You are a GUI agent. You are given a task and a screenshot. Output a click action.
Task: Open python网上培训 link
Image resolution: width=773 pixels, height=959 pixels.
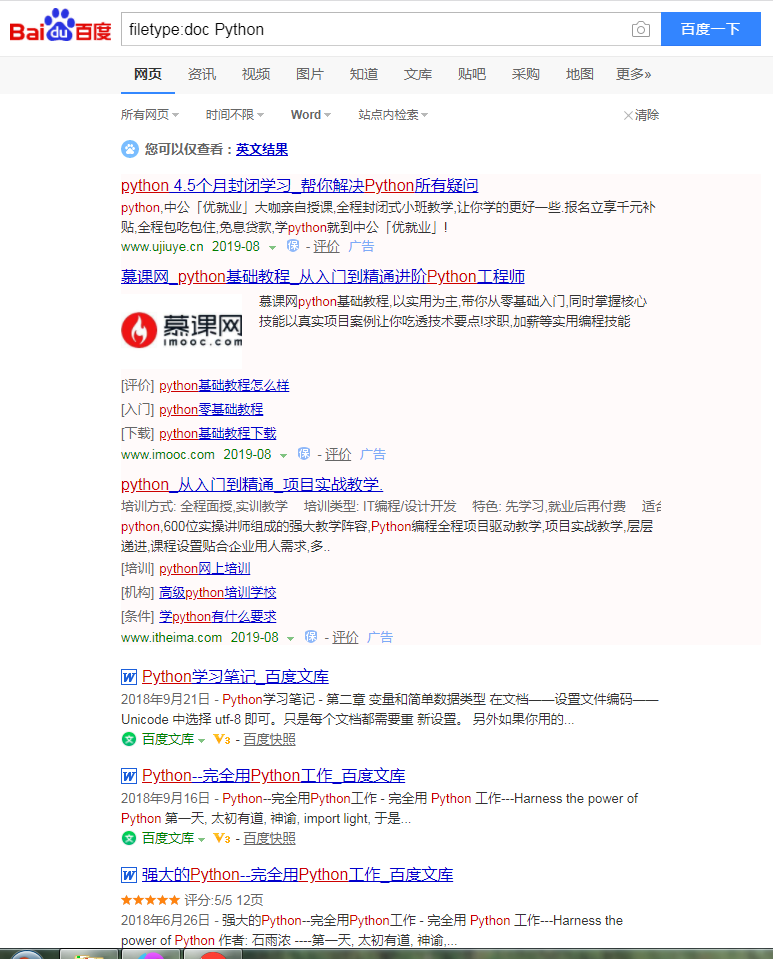[205, 568]
